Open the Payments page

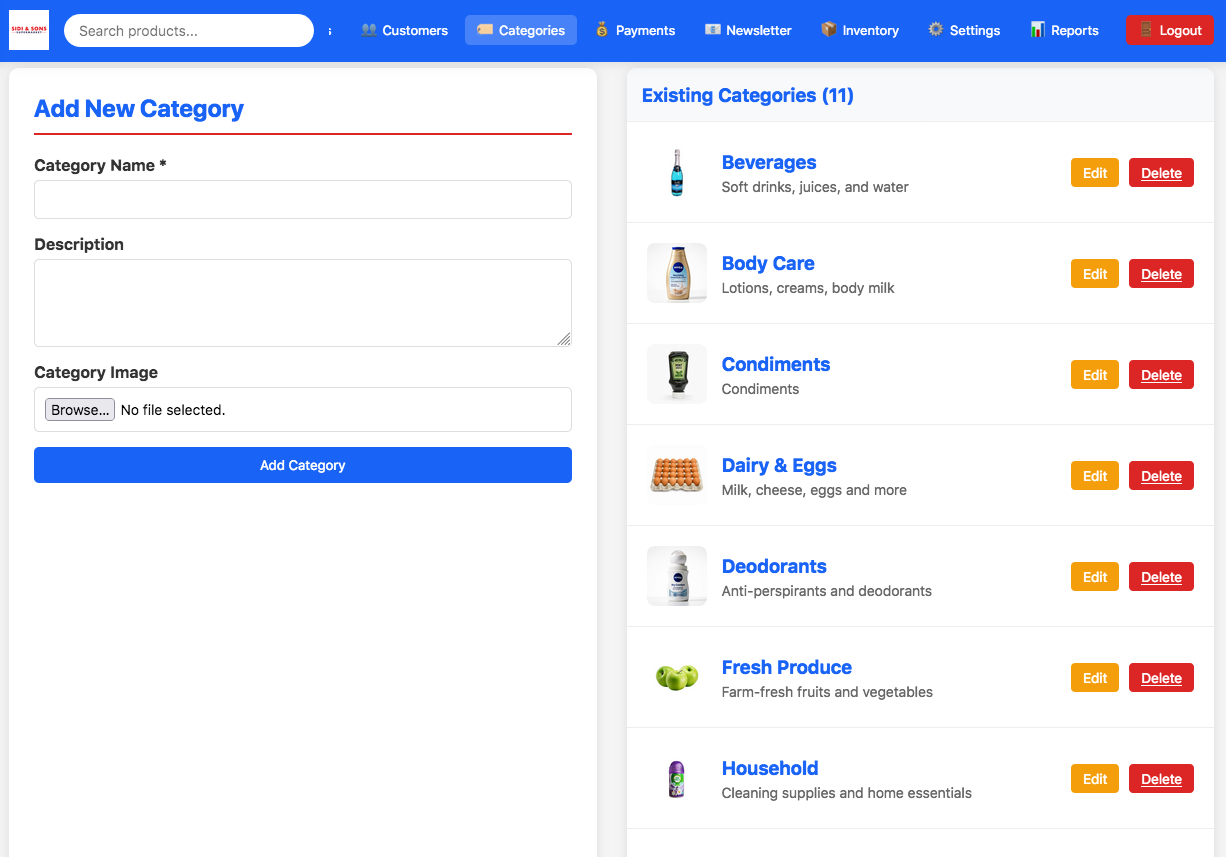click(x=635, y=31)
